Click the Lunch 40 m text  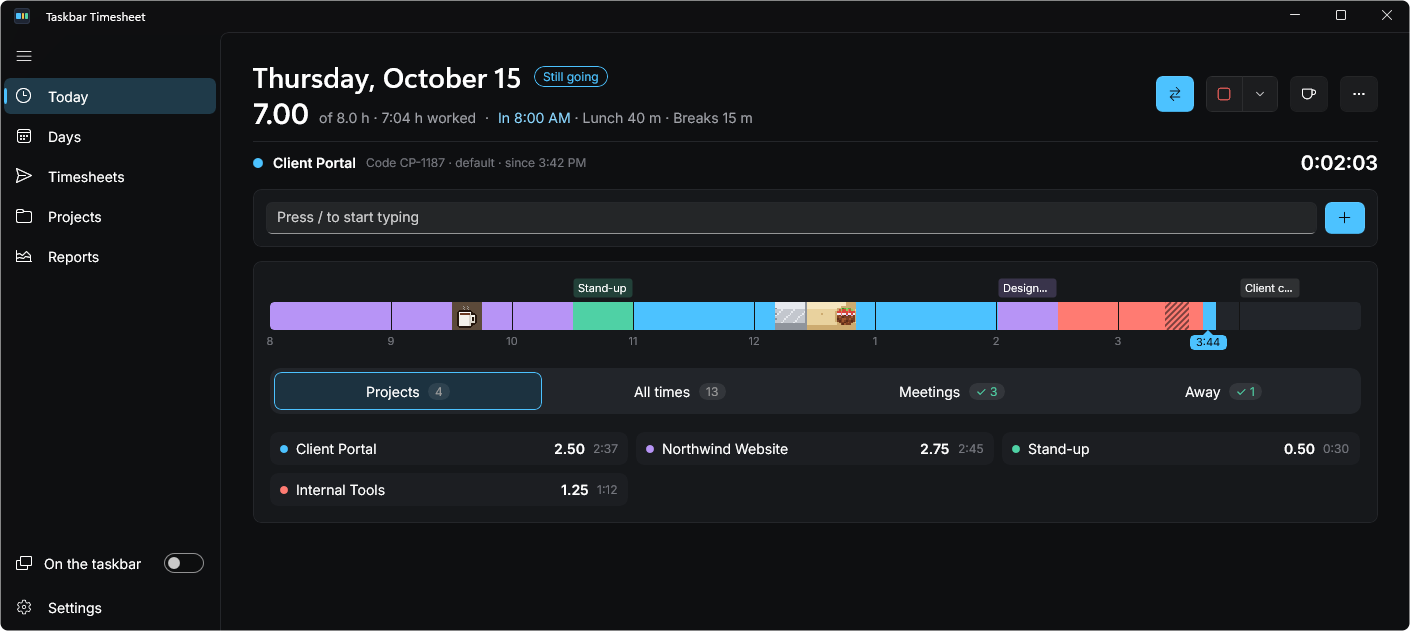[621, 118]
